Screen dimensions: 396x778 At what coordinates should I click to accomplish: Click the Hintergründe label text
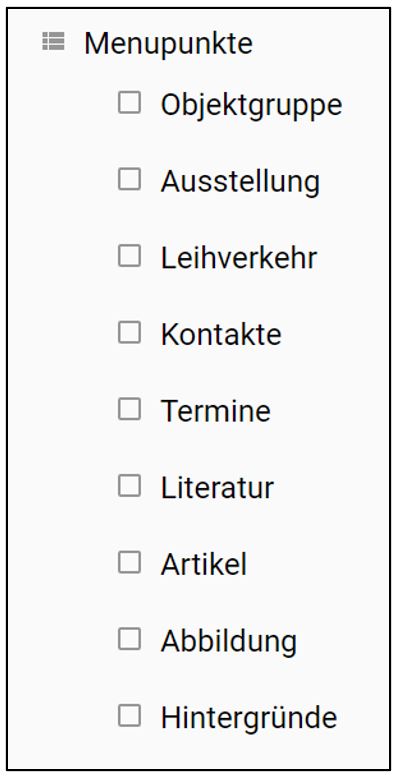[x=249, y=718]
